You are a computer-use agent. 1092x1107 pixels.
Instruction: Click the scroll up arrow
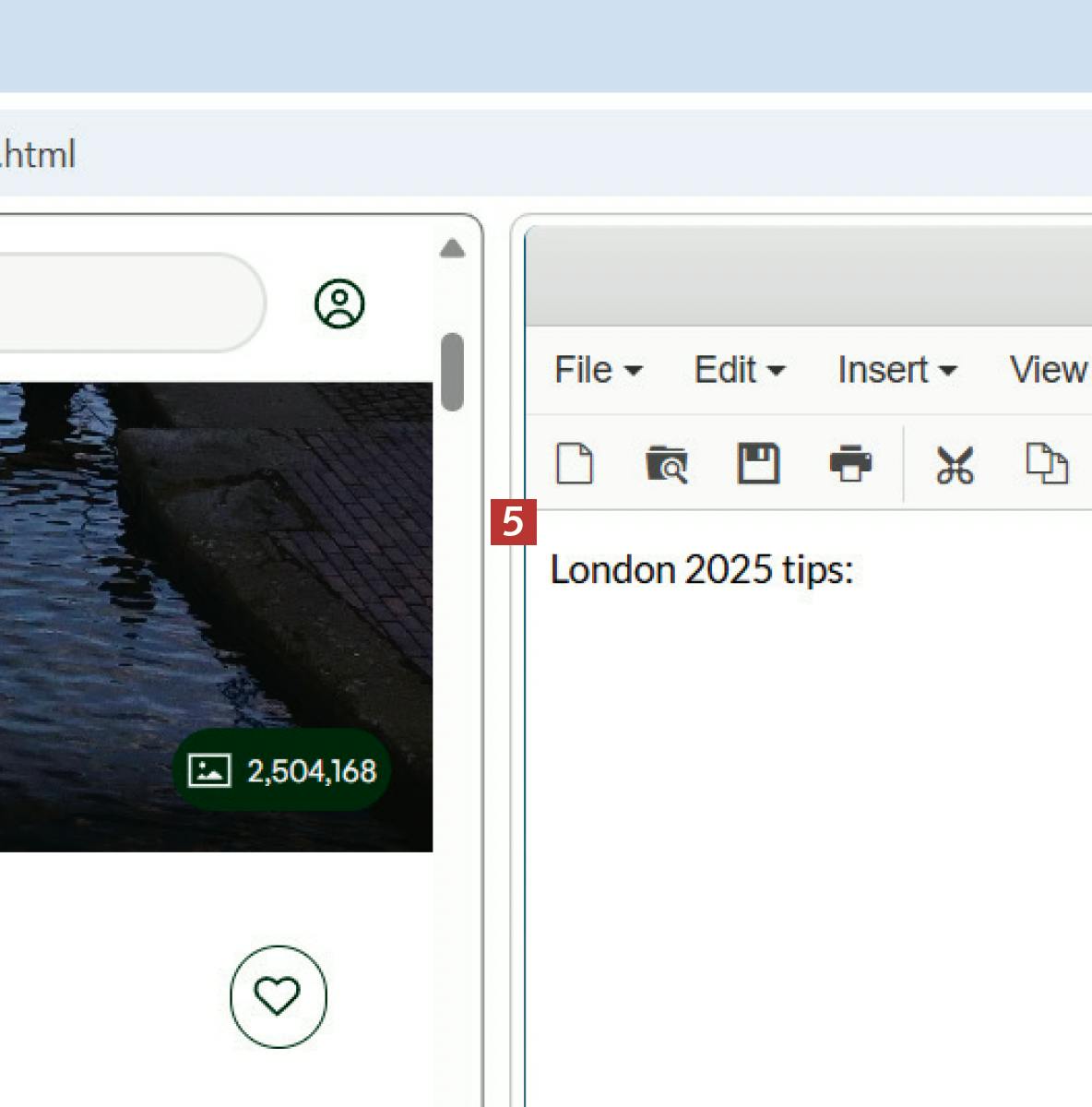pyautogui.click(x=452, y=248)
